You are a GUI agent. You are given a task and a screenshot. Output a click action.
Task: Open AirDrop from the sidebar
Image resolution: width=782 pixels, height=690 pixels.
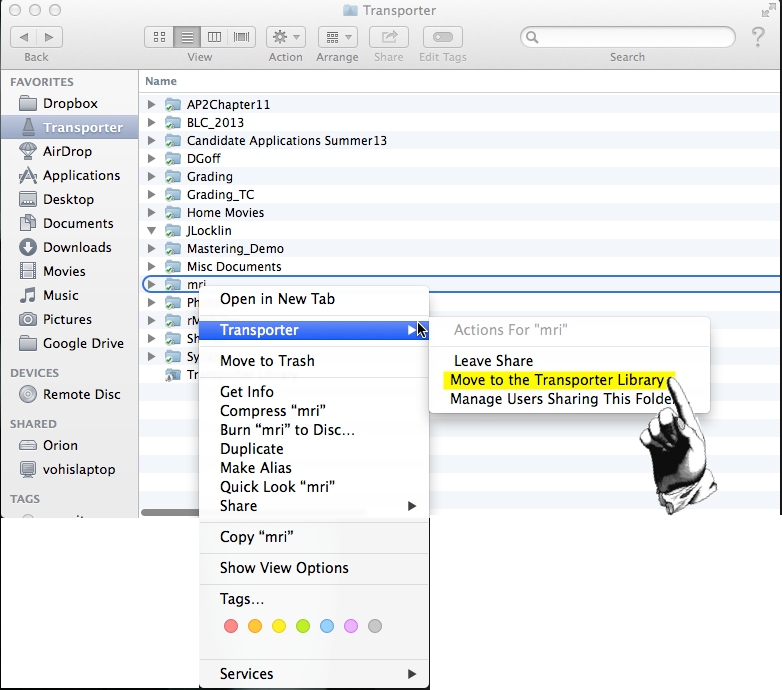(70, 151)
